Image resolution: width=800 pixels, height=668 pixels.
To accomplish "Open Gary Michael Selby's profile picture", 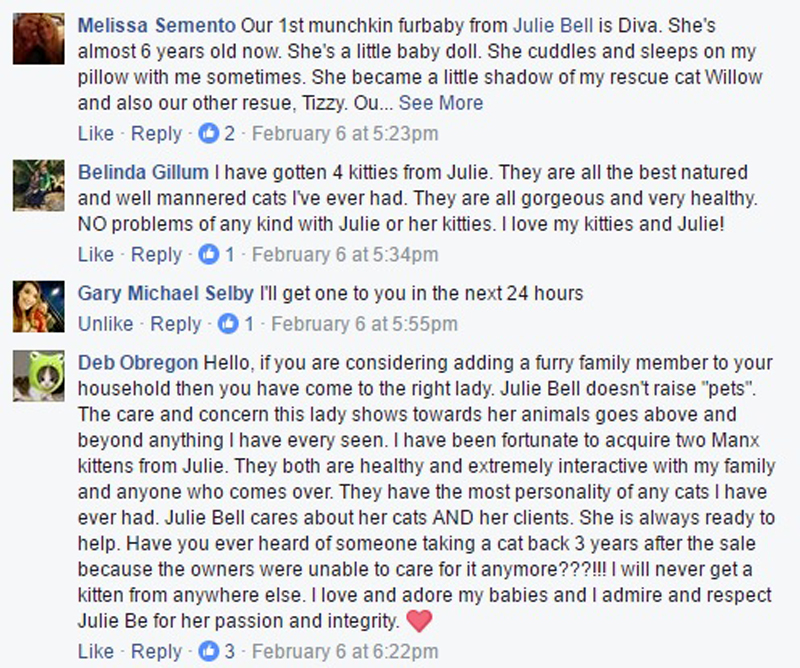I will pos(39,306).
